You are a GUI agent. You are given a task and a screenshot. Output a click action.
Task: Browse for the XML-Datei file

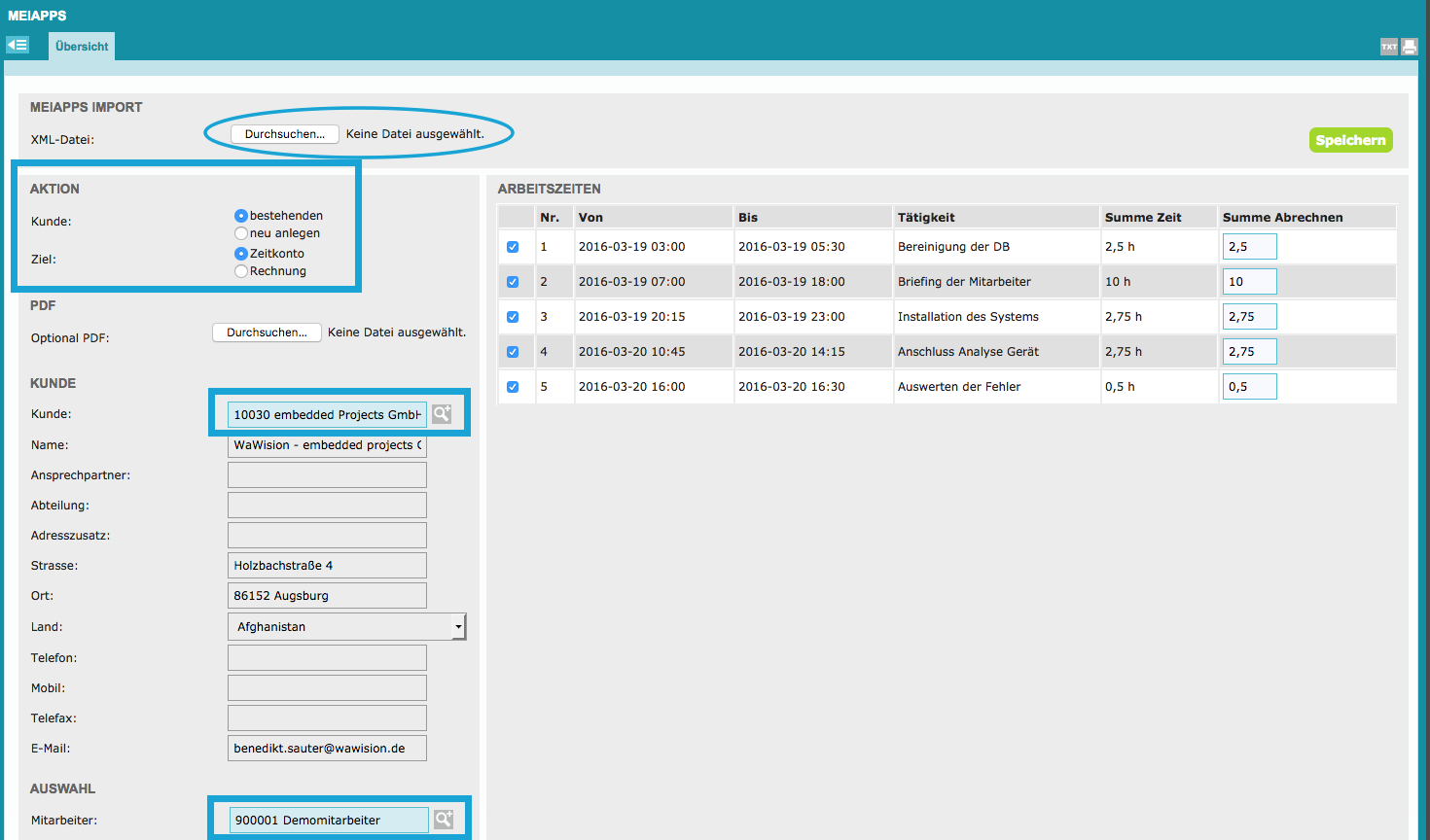285,134
